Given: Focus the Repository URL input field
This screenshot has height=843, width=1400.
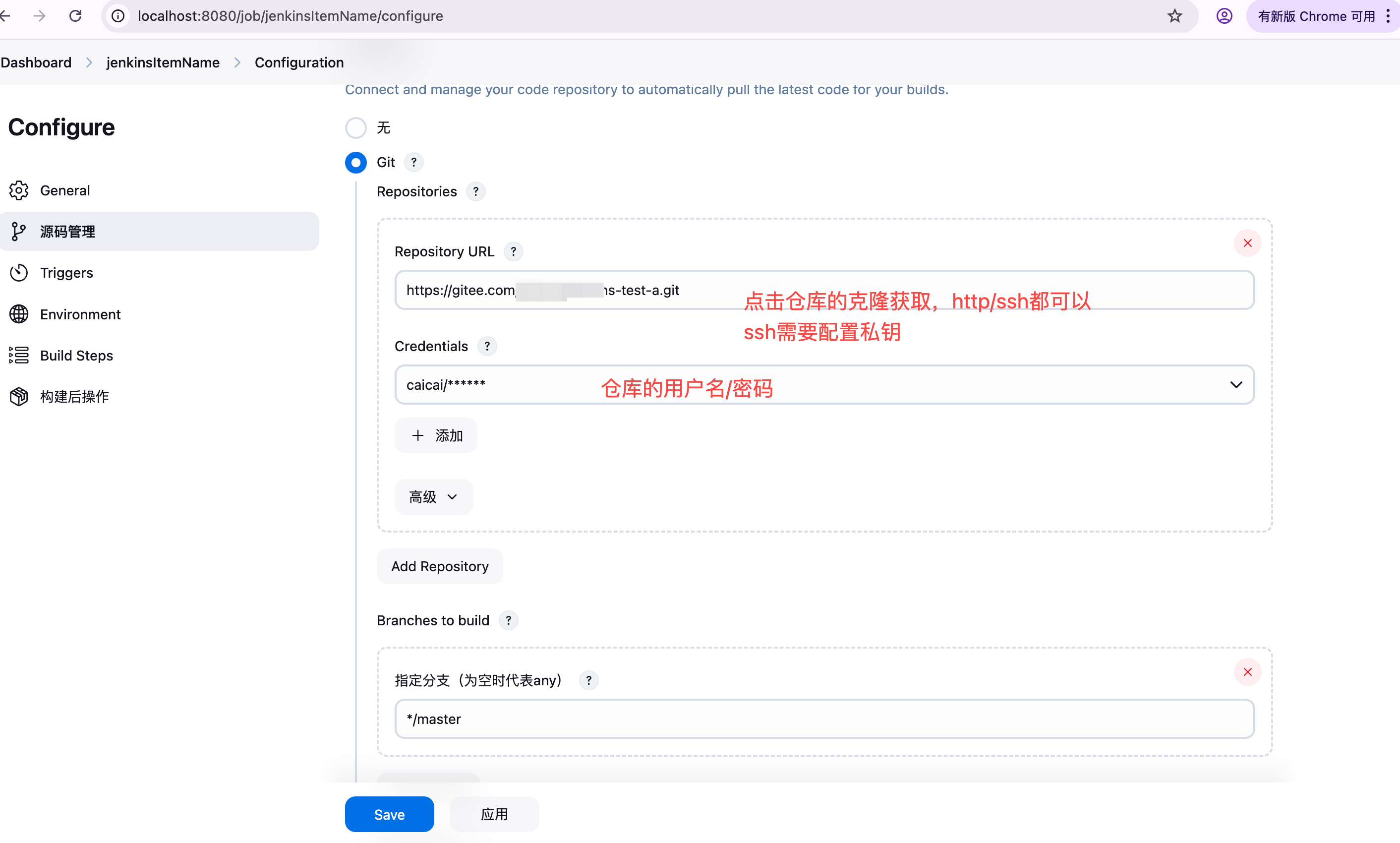Looking at the screenshot, I should [x=824, y=290].
